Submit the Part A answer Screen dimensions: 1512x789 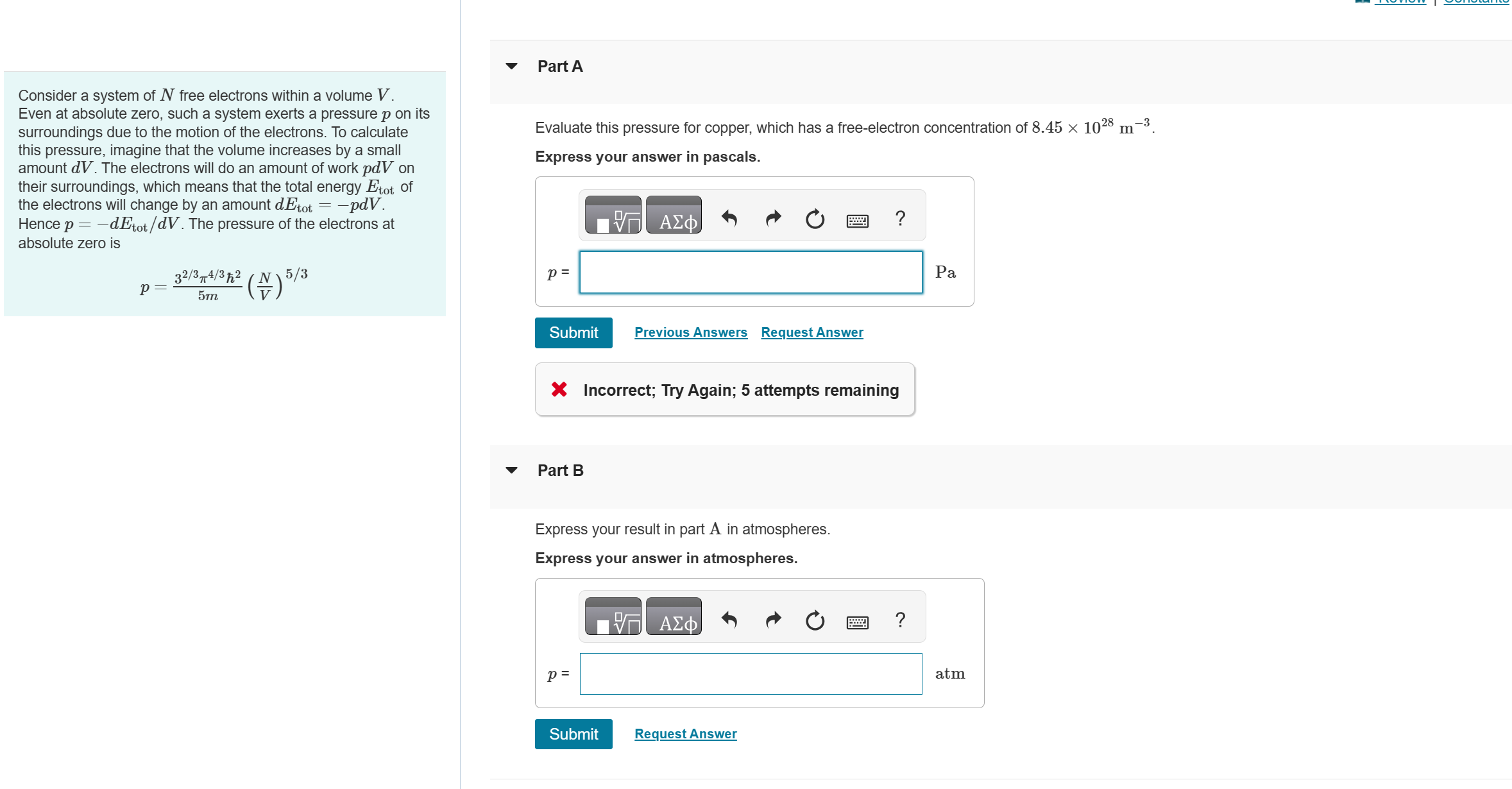(x=573, y=332)
